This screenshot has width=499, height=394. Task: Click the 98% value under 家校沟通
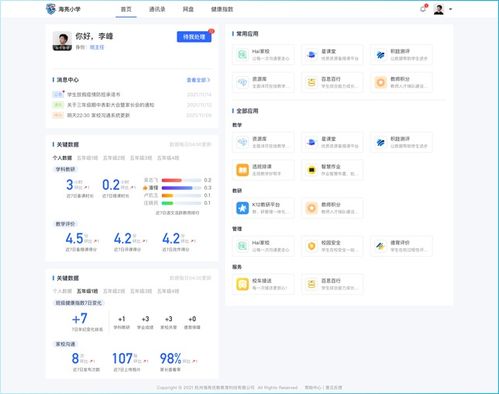[171, 359]
